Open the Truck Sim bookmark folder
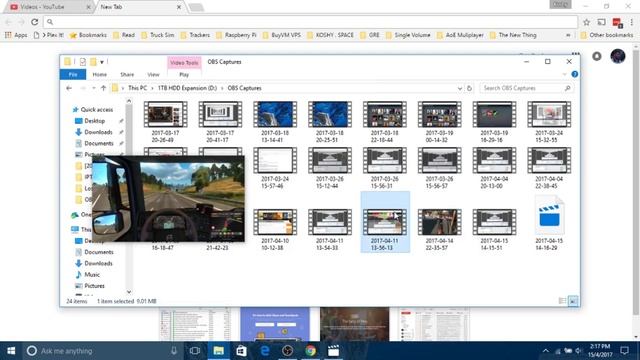The height and width of the screenshot is (360, 640). [x=158, y=35]
